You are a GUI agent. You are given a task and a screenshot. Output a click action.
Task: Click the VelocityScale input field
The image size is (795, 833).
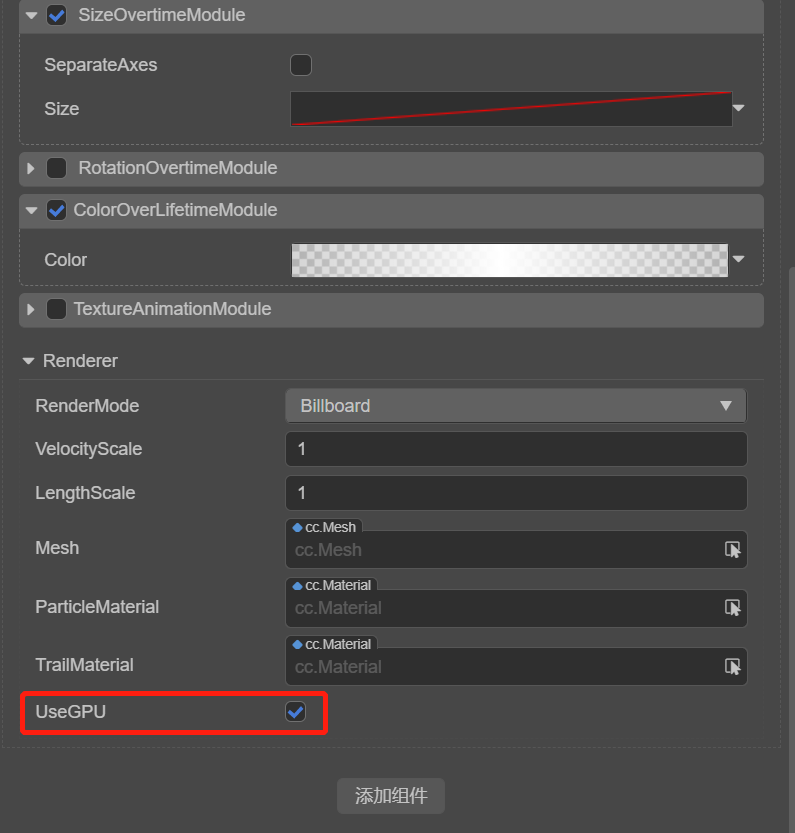(x=515, y=449)
